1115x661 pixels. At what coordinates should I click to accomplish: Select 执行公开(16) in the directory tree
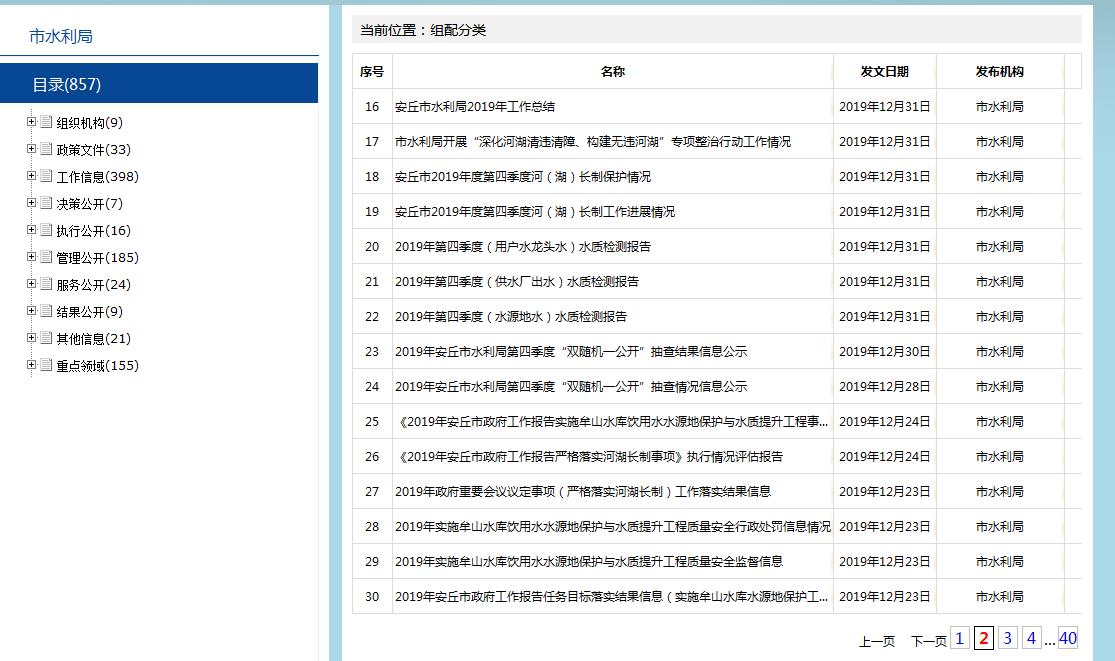tap(94, 231)
